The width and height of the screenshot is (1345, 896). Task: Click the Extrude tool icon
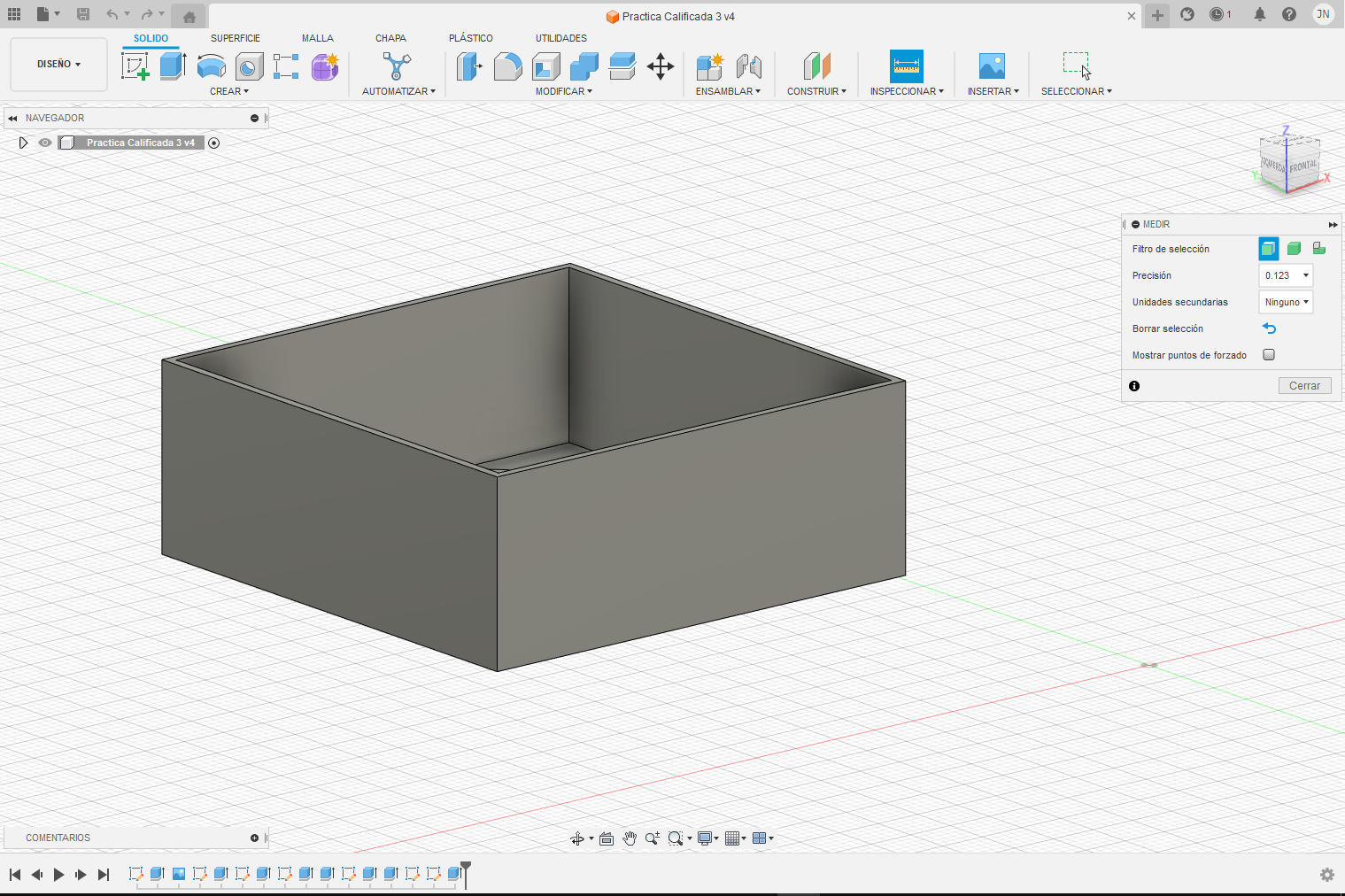173,66
